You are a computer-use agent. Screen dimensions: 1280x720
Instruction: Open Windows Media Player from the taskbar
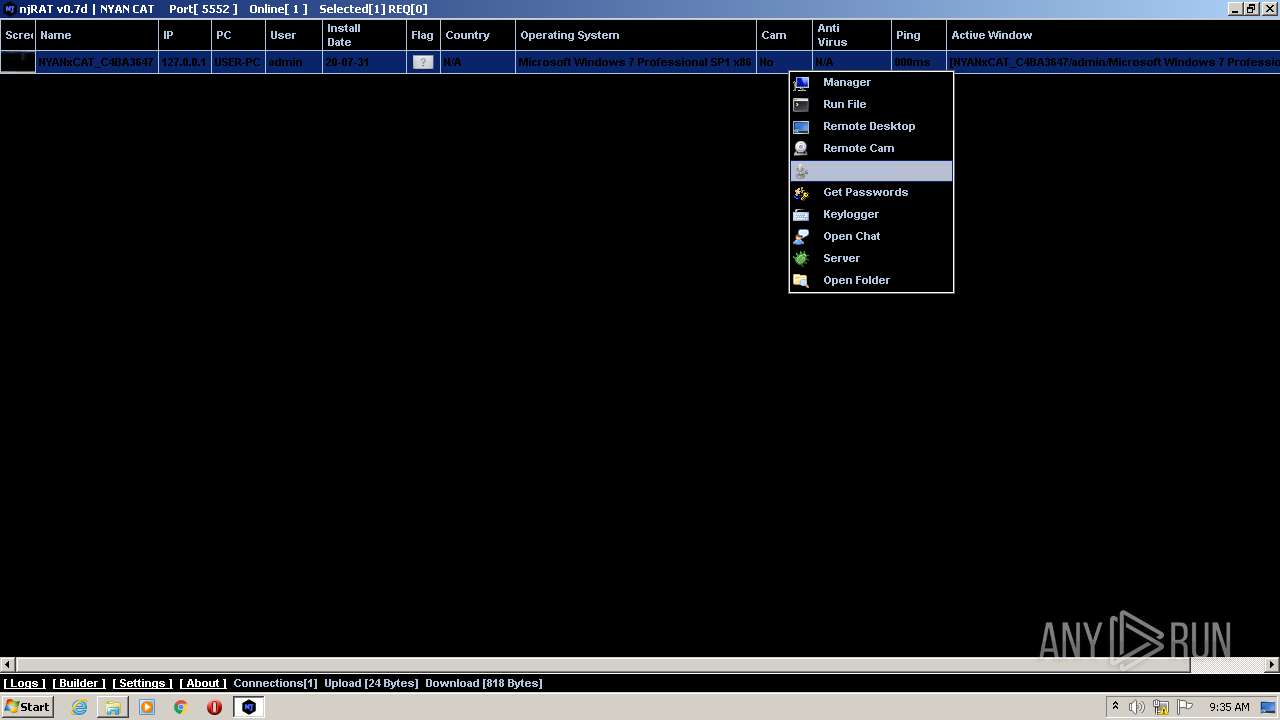click(147, 707)
